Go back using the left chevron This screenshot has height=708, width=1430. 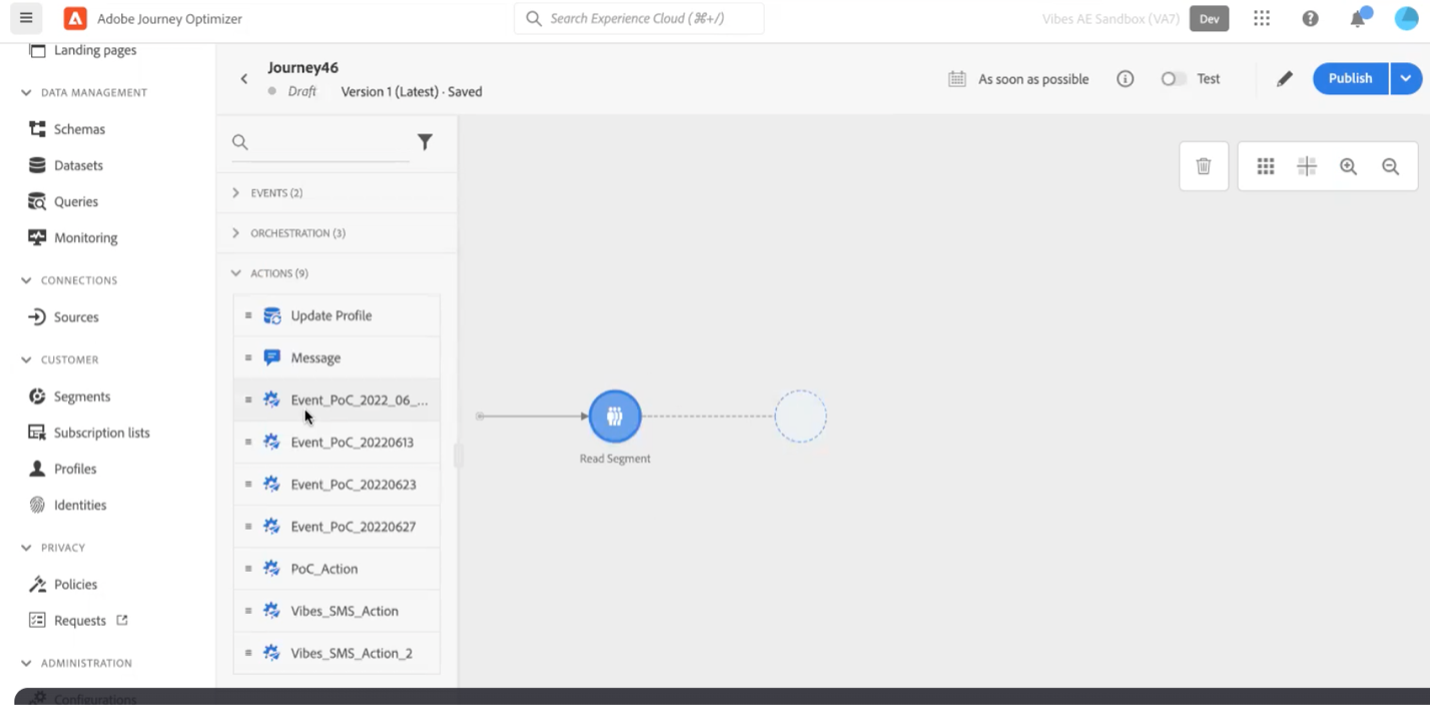244,79
